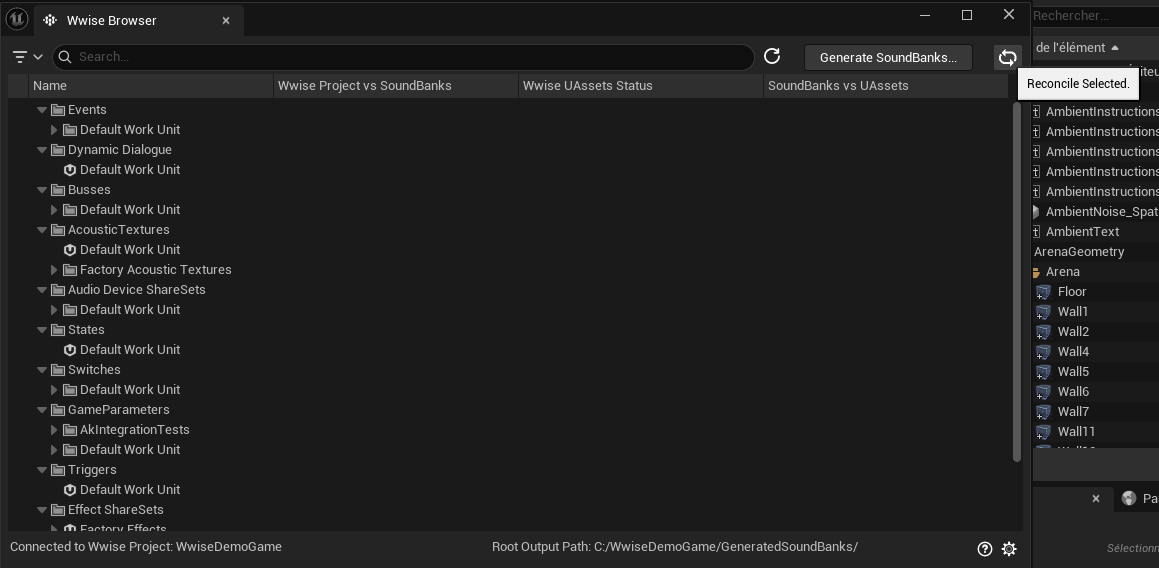This screenshot has height=568, width=1159.
Task: Click the tree view vertical scrollbar
Action: coord(1017,280)
